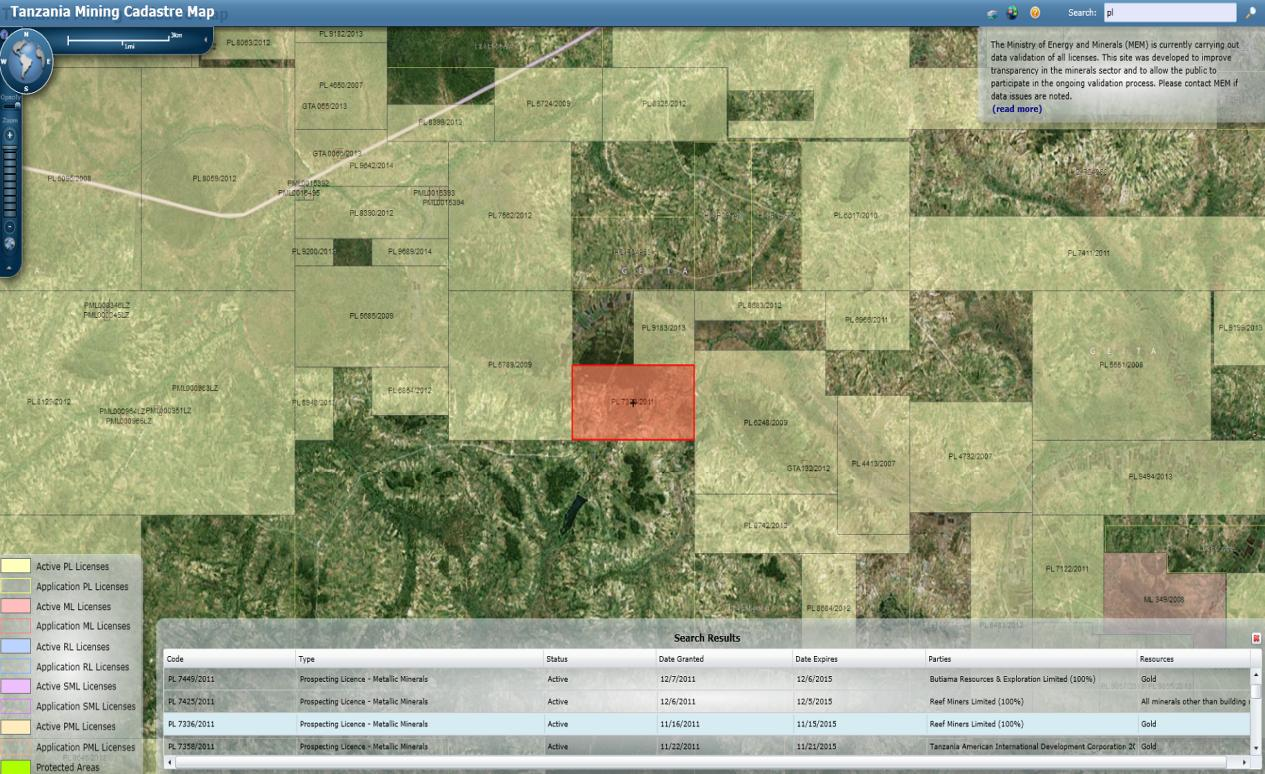Click the vertical zoom level slider
This screenshot has height=774, width=1265.
click(10, 180)
